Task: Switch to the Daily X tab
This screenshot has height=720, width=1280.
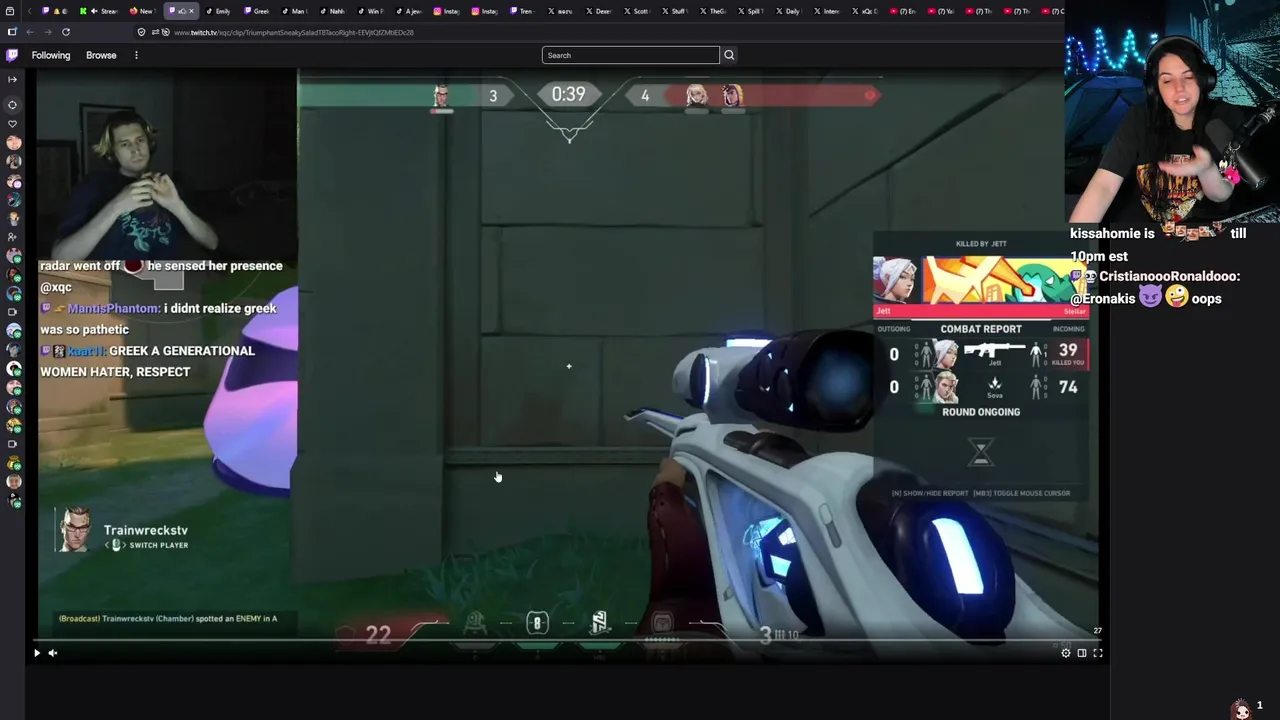Action: point(788,11)
